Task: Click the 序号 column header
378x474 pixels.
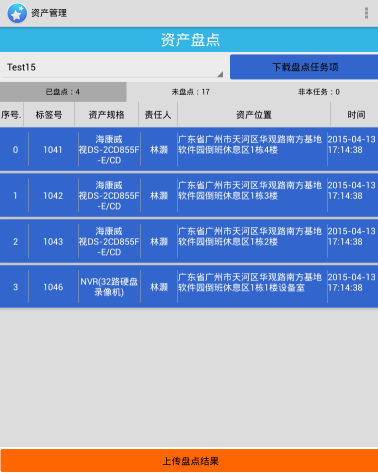Action: [x=11, y=115]
